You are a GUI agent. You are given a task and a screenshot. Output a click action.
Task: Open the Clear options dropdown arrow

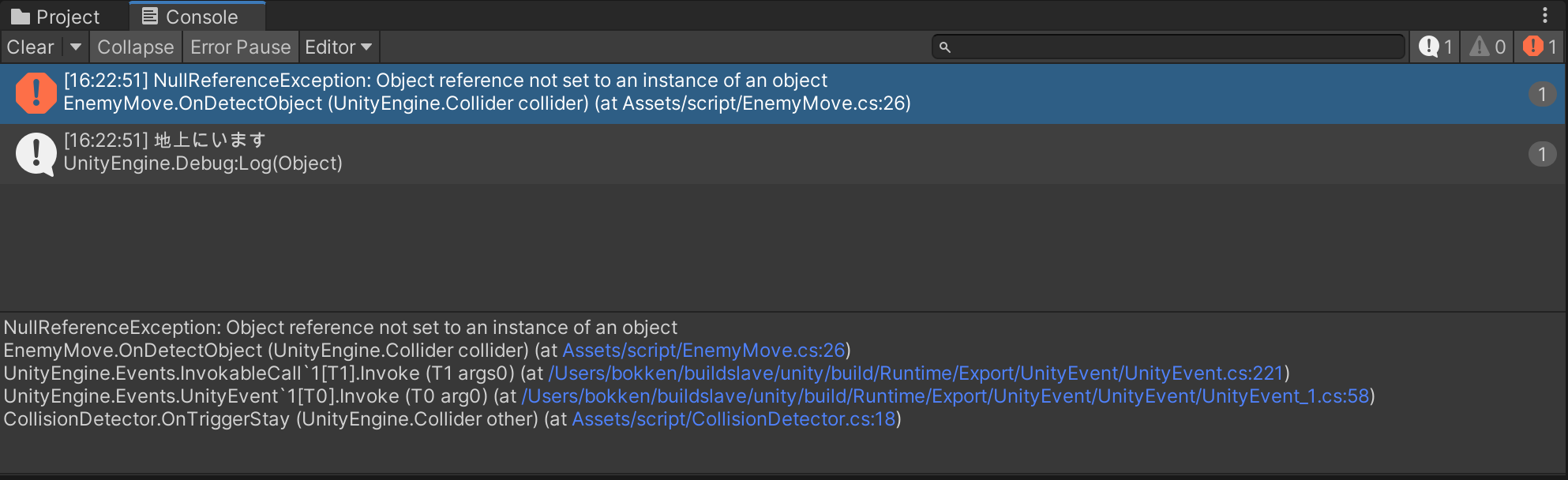tap(76, 47)
